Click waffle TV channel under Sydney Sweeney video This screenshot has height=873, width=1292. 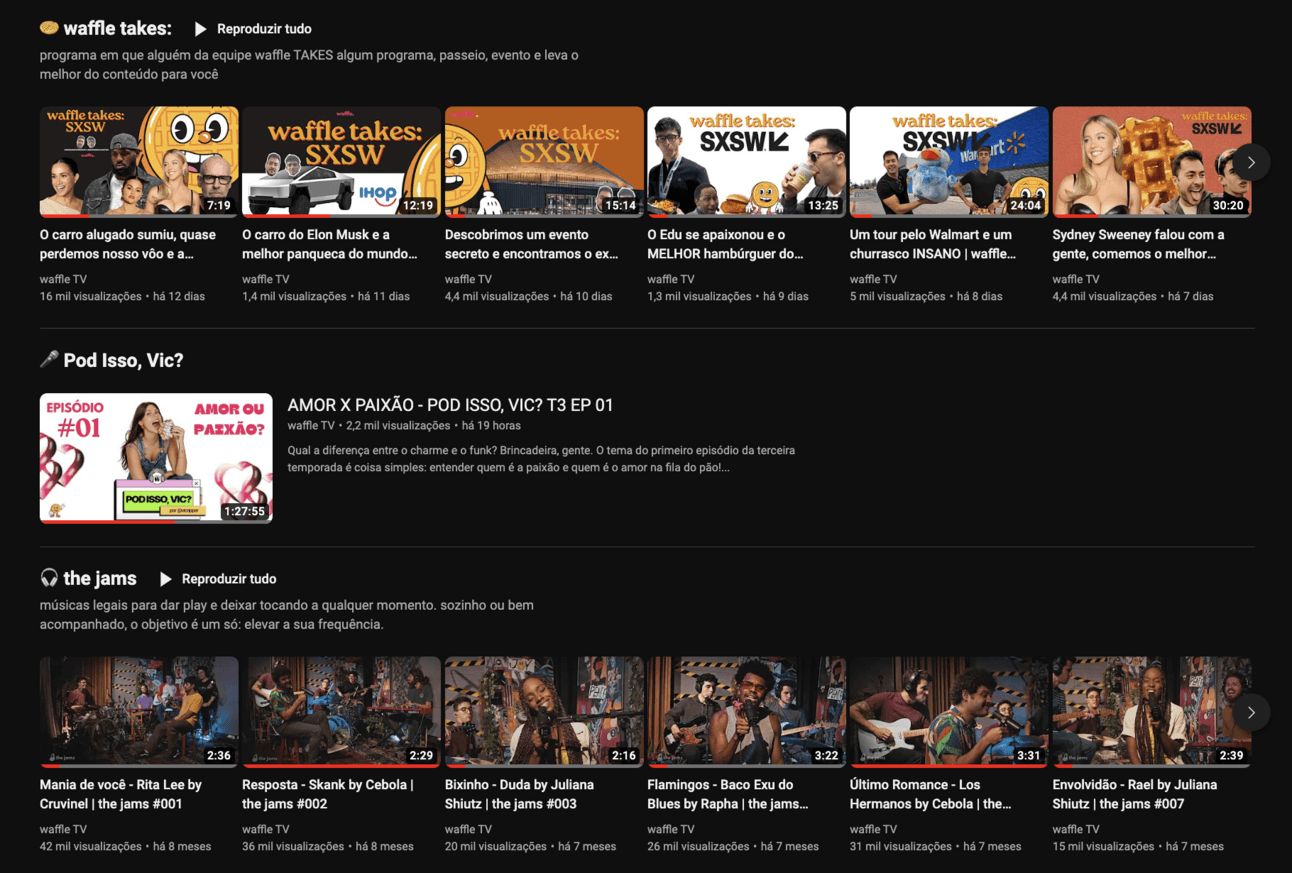[1076, 279]
